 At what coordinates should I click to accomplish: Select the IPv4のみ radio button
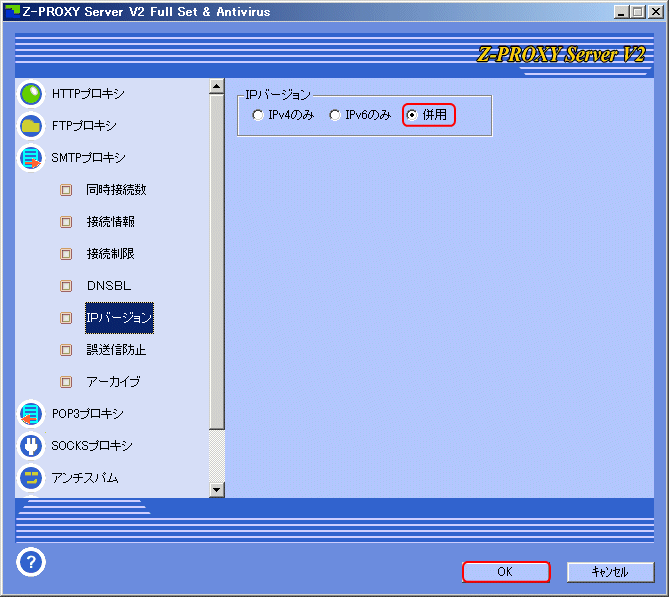257,115
